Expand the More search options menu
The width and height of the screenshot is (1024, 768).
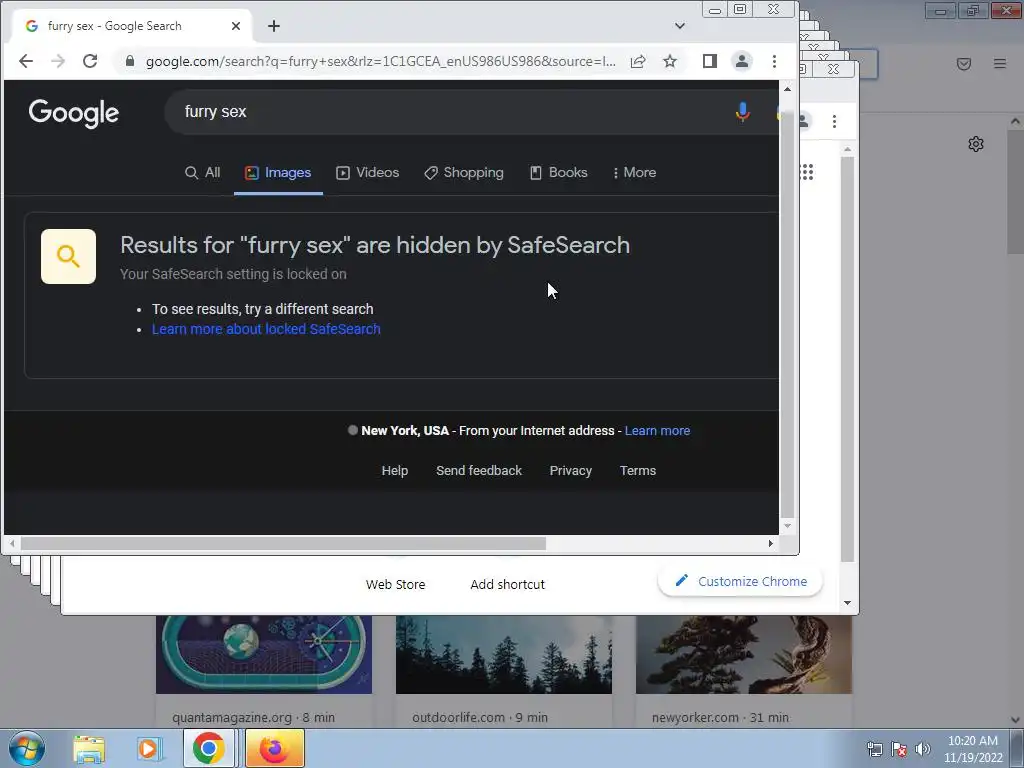[634, 172]
